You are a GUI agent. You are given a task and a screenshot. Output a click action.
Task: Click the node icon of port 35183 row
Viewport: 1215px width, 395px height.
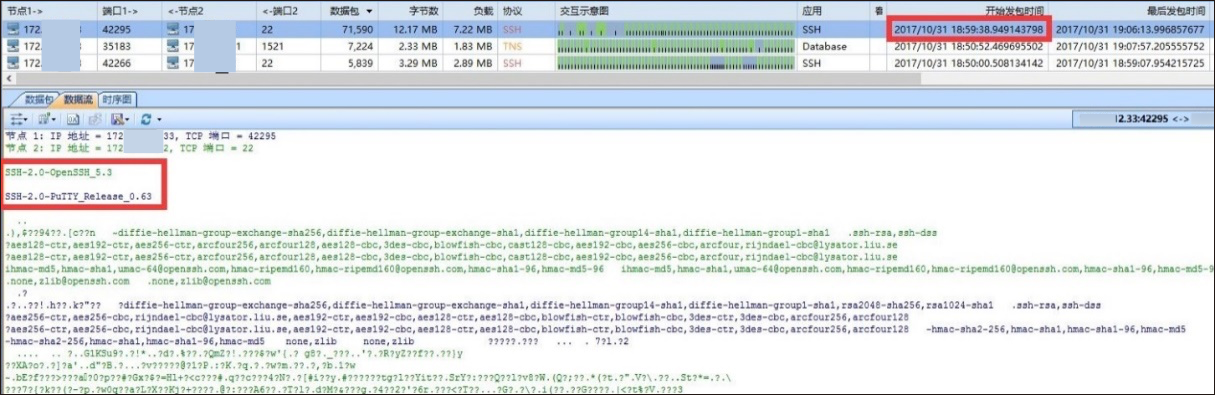(x=13, y=46)
